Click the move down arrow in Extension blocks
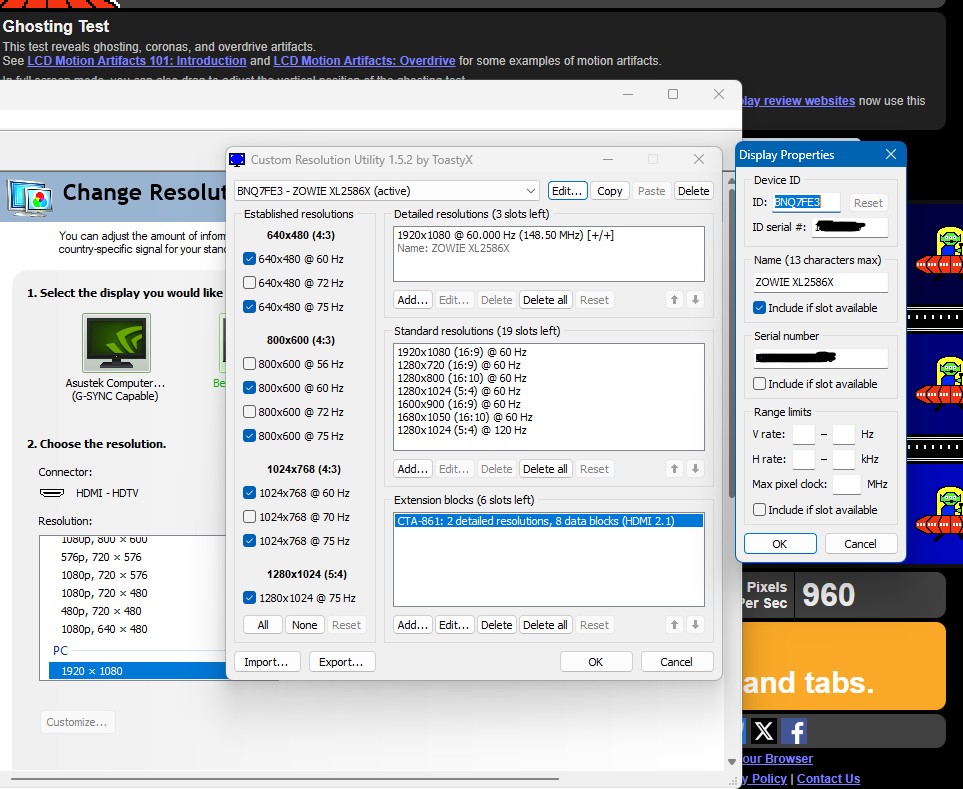The width and height of the screenshot is (963, 789). point(696,625)
